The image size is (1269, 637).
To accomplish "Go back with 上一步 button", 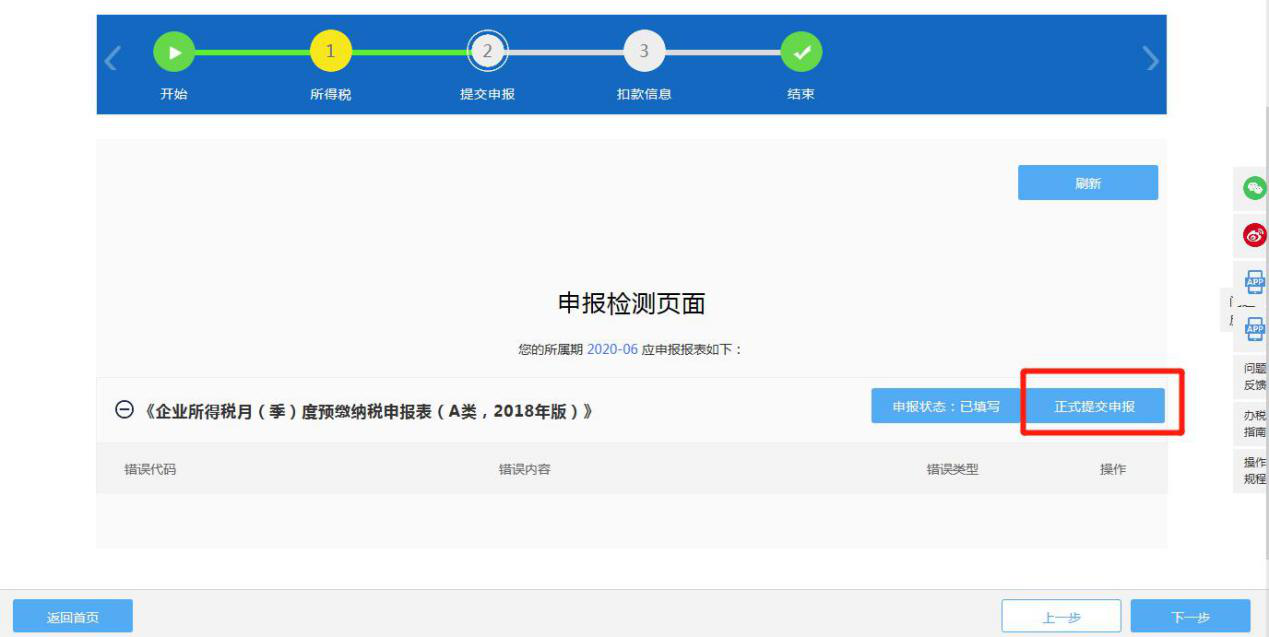I will pyautogui.click(x=1061, y=617).
